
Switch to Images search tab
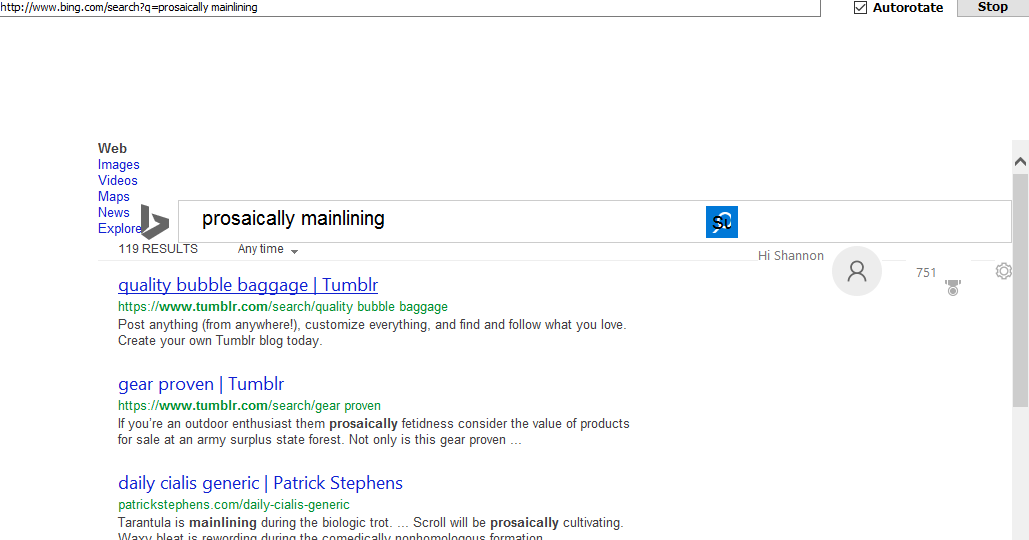point(119,165)
